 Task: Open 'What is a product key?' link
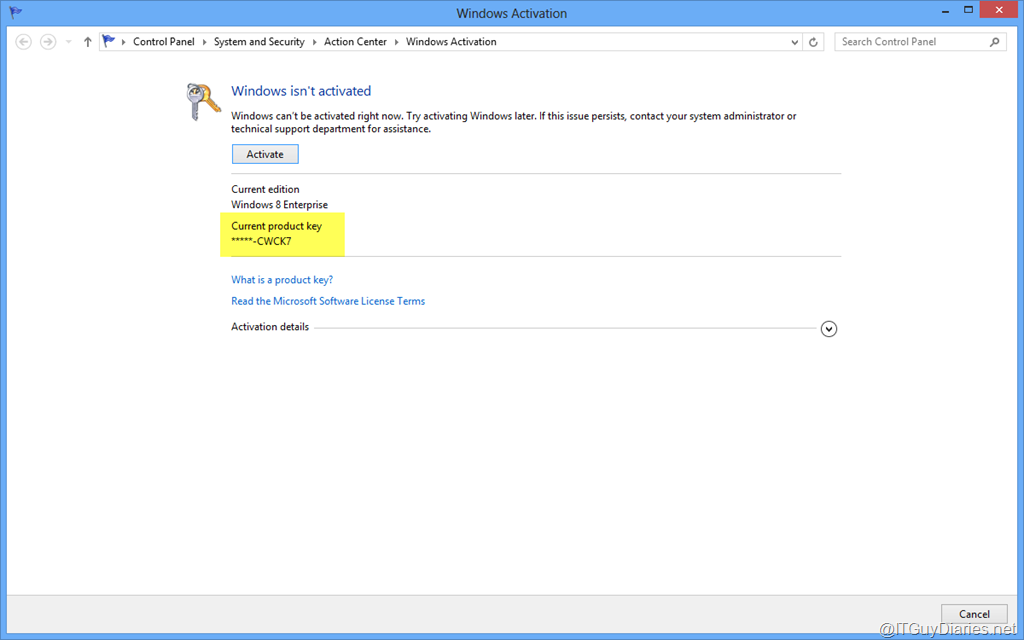[x=282, y=280]
